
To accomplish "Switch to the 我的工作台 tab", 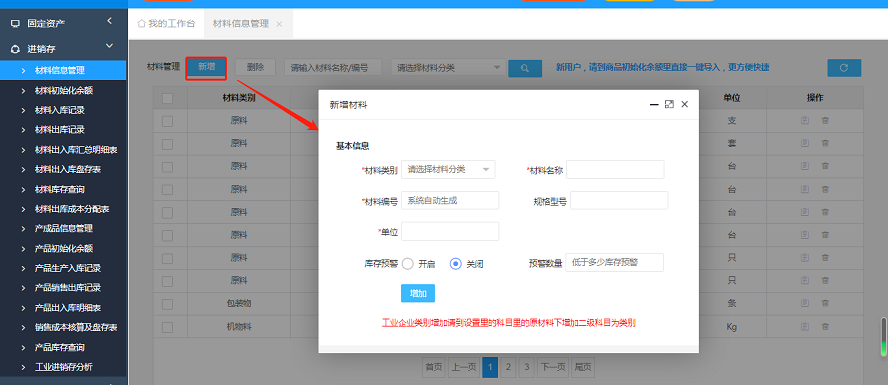I will [x=166, y=24].
